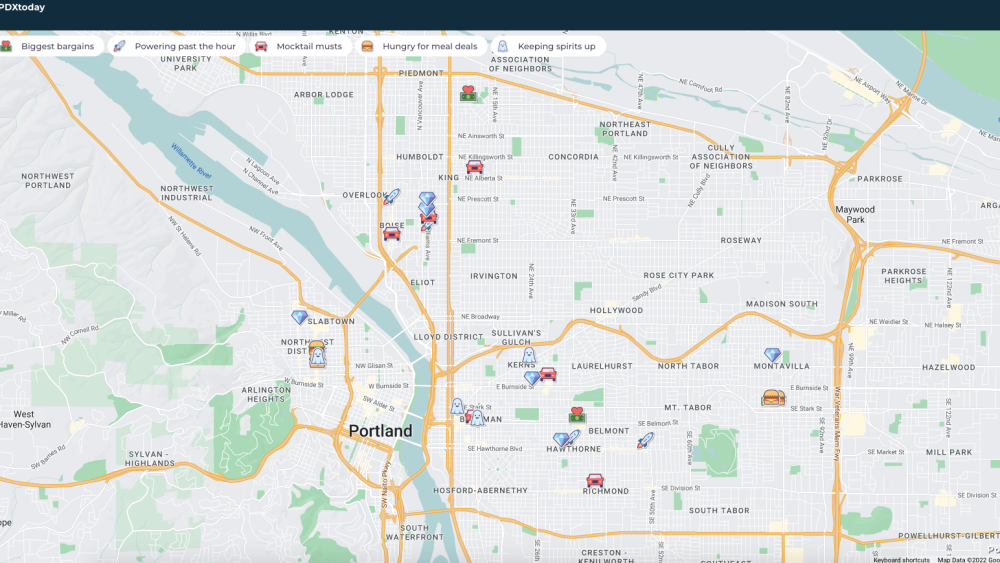The width and height of the screenshot is (1000, 563).
Task: Open Keyboard shortcuts on the map
Action: [x=901, y=560]
